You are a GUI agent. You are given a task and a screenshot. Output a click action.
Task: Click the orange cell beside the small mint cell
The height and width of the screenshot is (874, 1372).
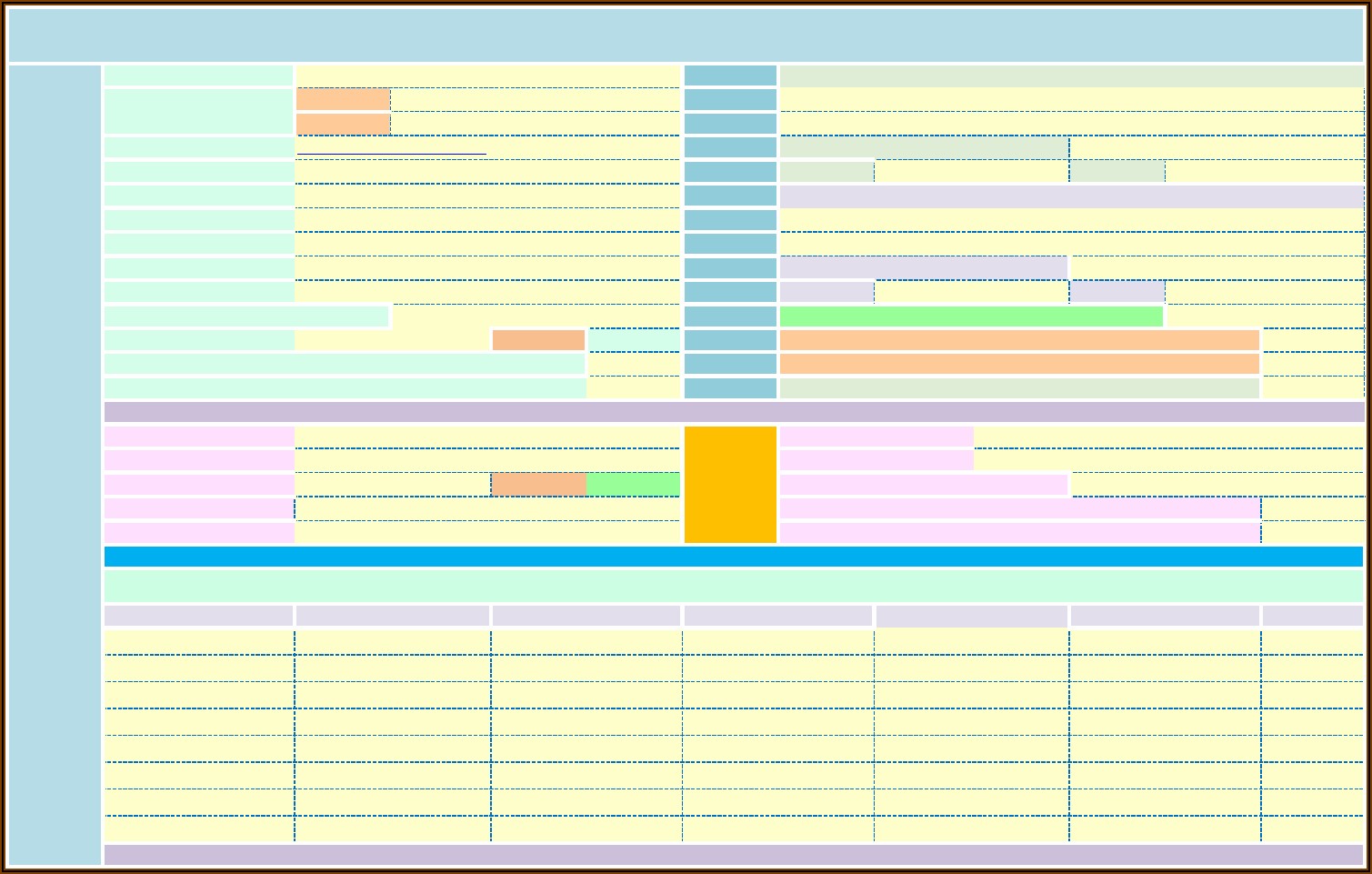(538, 340)
